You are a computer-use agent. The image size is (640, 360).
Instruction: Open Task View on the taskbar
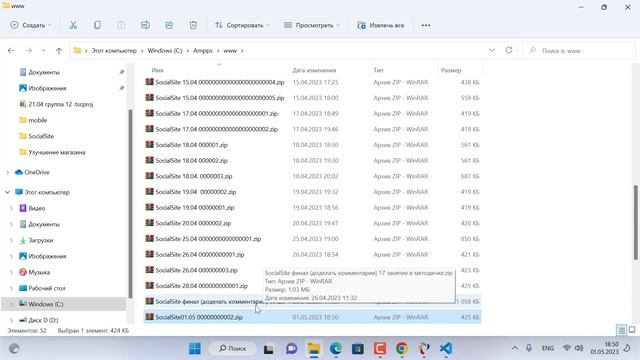[268, 349]
